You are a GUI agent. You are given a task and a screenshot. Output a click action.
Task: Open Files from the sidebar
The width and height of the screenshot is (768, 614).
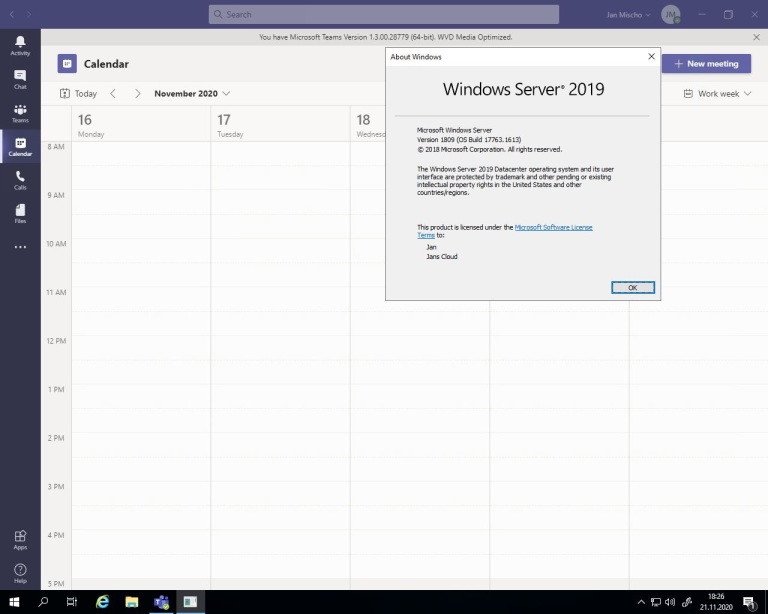20,213
